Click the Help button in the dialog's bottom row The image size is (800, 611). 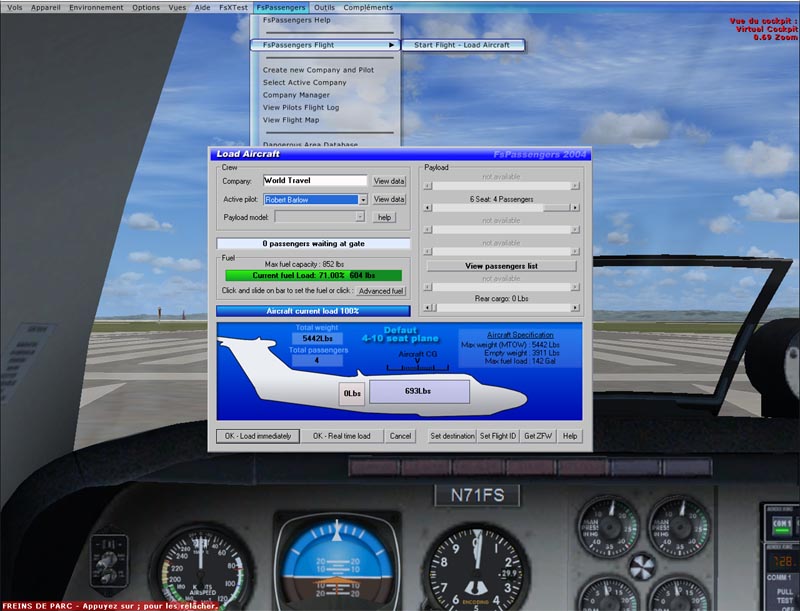tap(570, 436)
